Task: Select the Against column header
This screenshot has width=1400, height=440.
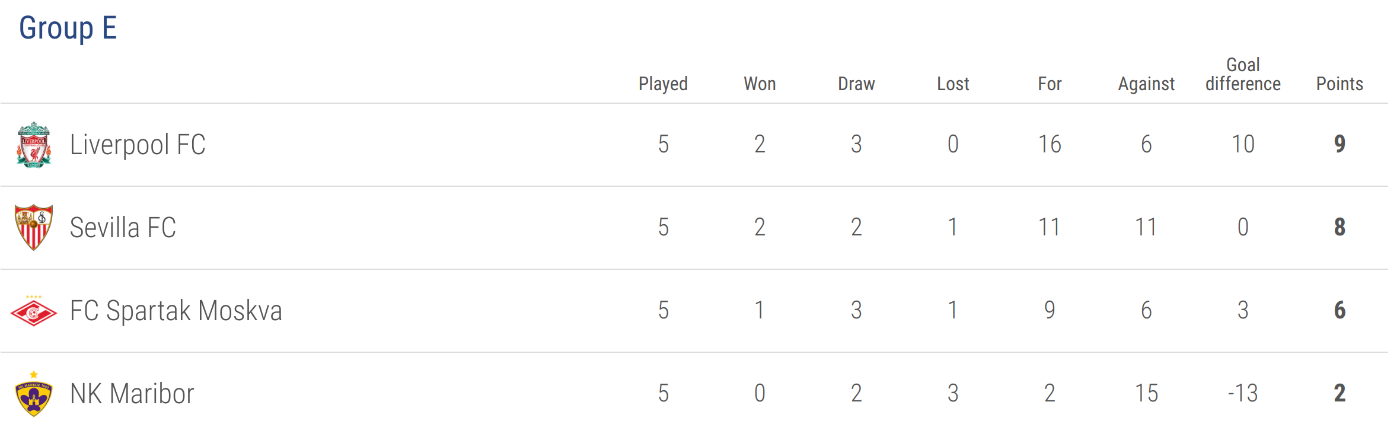Action: pos(1146,84)
